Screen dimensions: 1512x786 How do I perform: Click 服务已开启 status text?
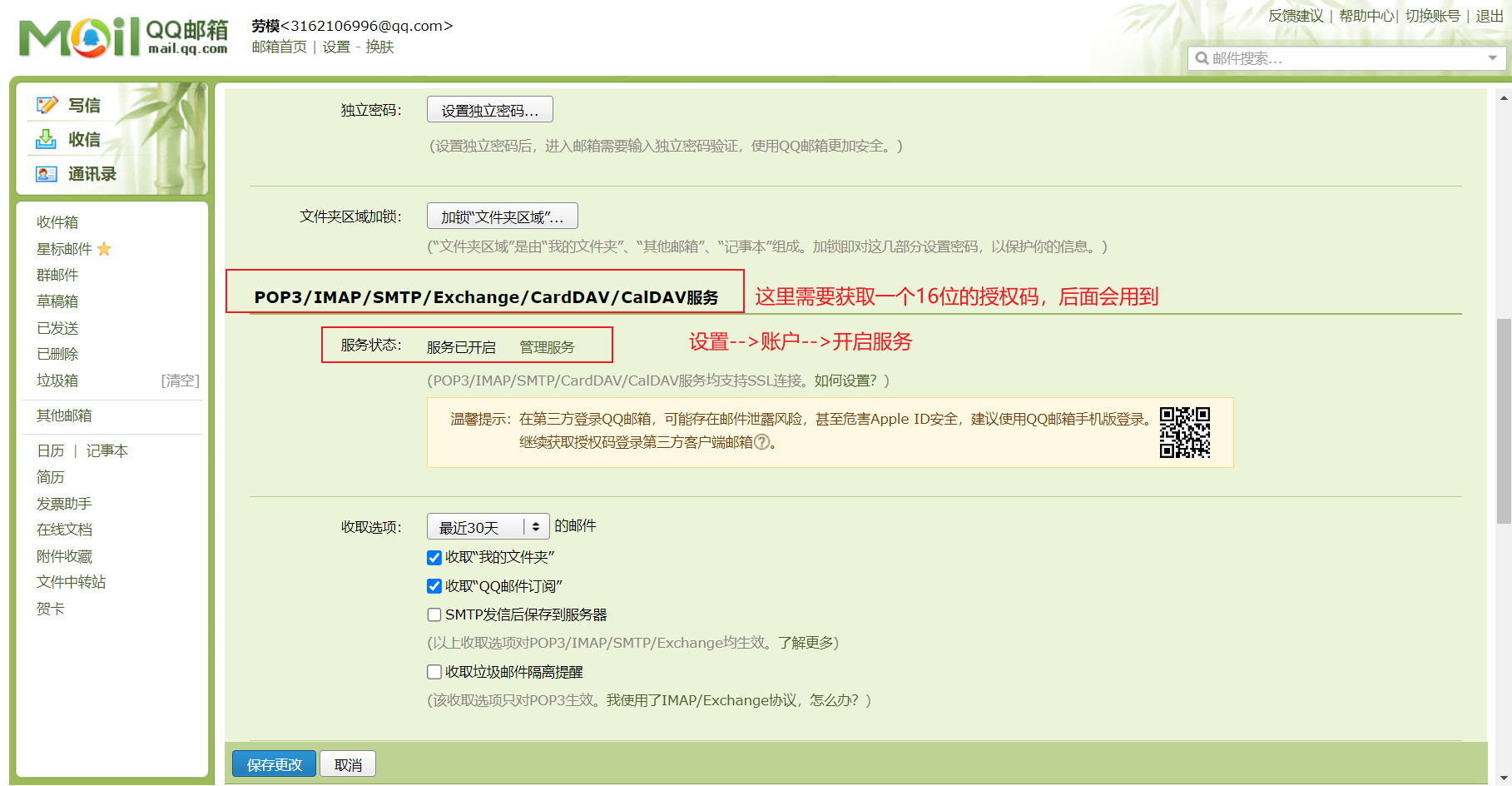click(461, 347)
